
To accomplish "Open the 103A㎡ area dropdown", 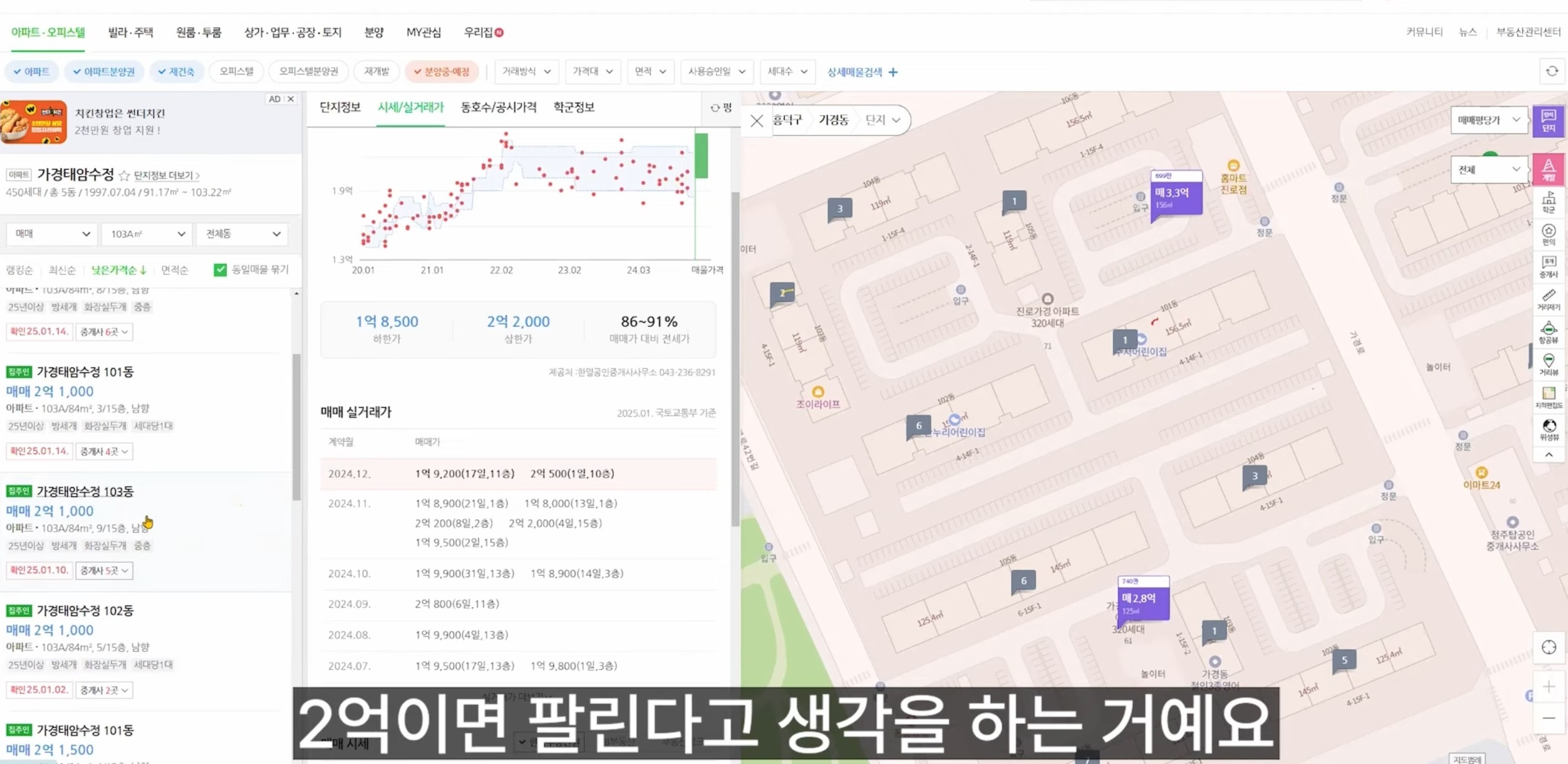I will [147, 234].
